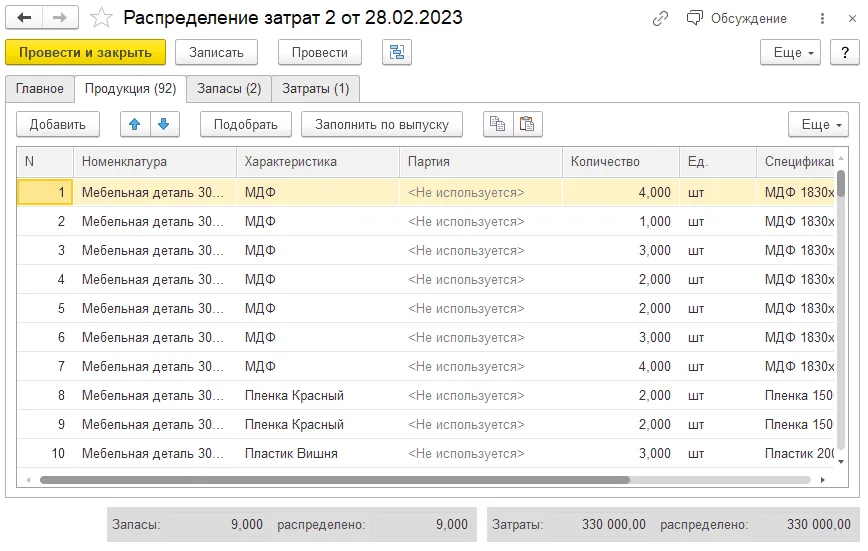
Task: Click the Партия column header
Action: [x=480, y=162]
